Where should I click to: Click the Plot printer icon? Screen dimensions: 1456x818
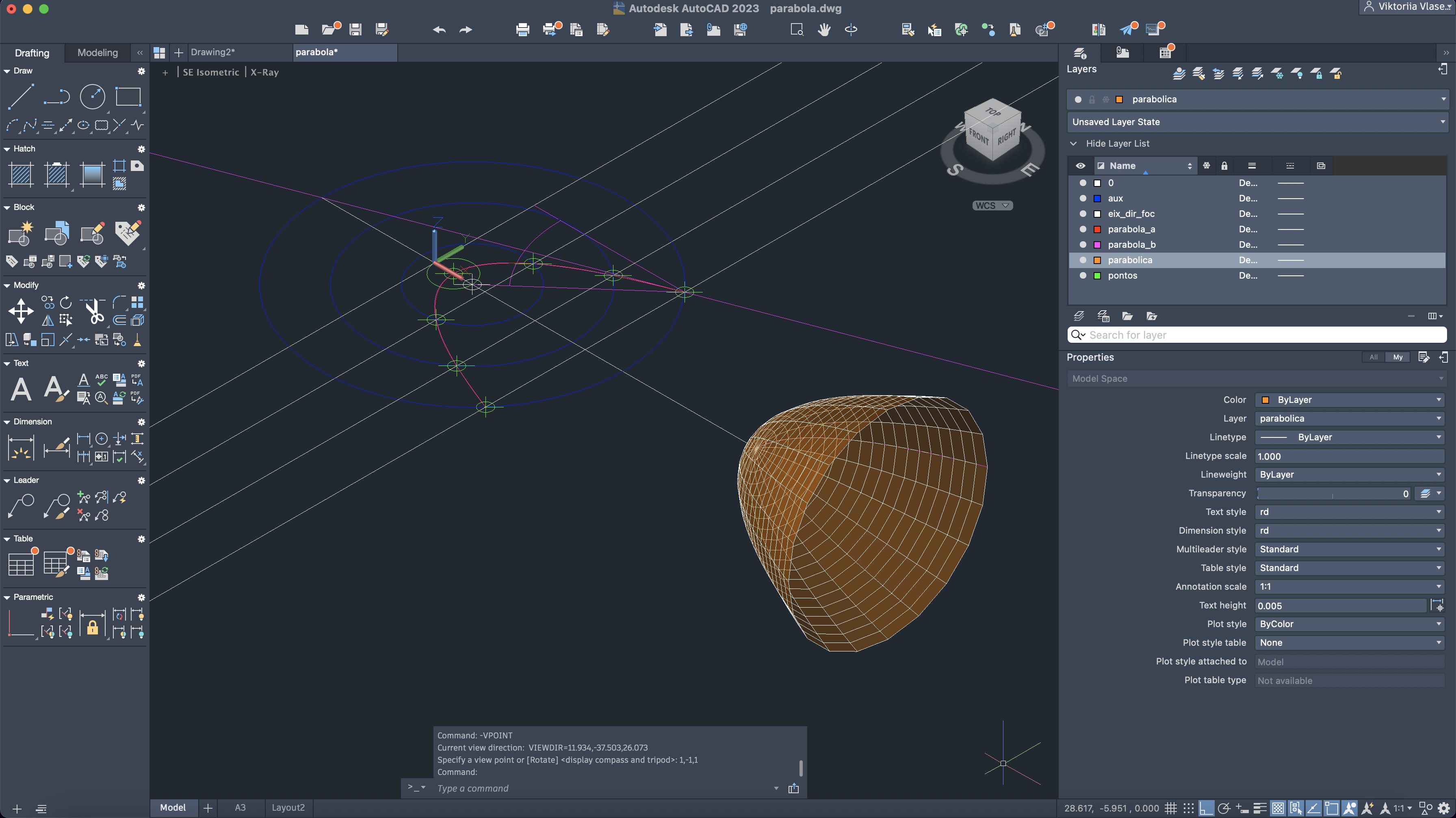(522, 29)
